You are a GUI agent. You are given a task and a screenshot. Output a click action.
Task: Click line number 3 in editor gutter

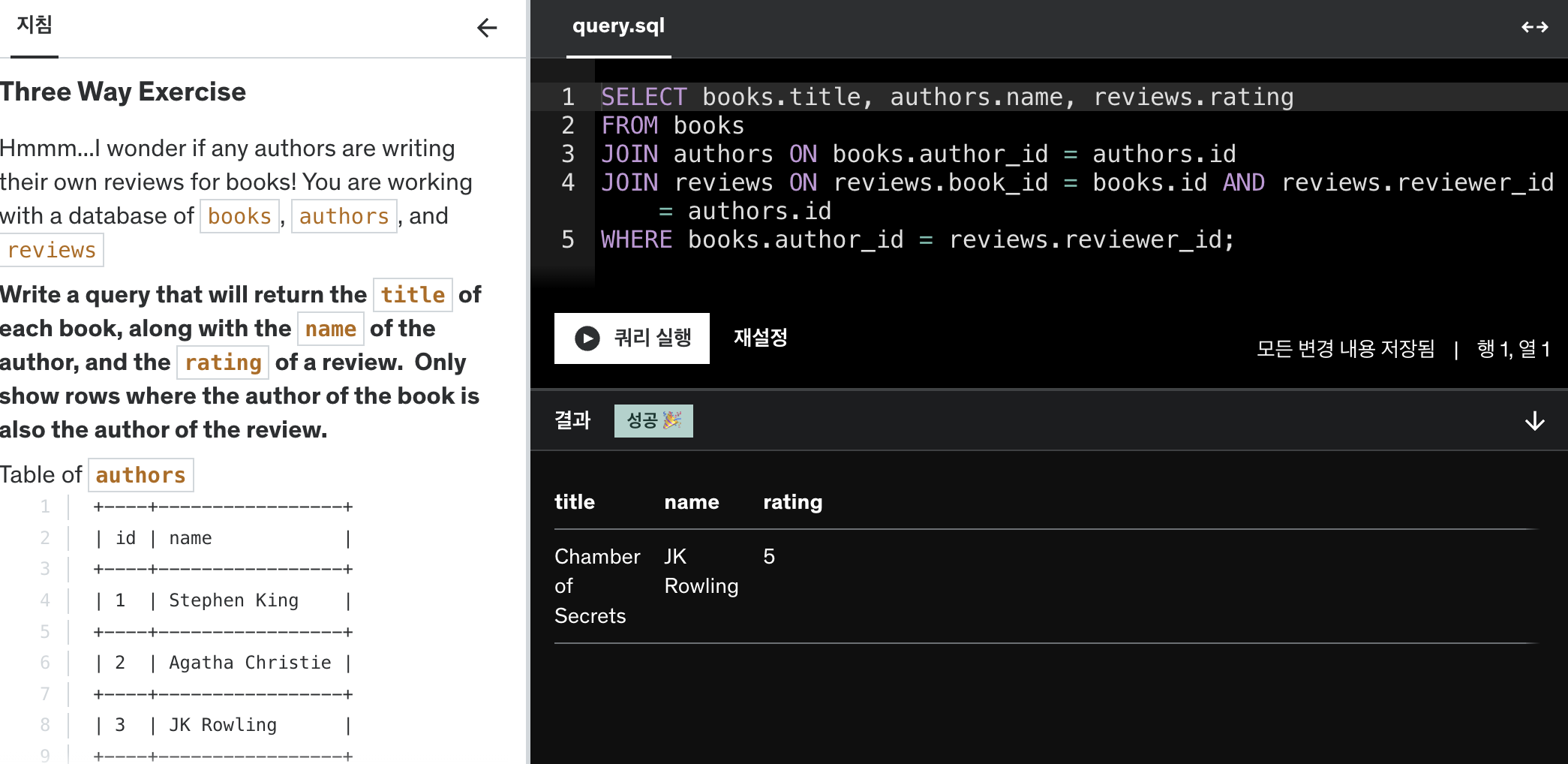568,154
